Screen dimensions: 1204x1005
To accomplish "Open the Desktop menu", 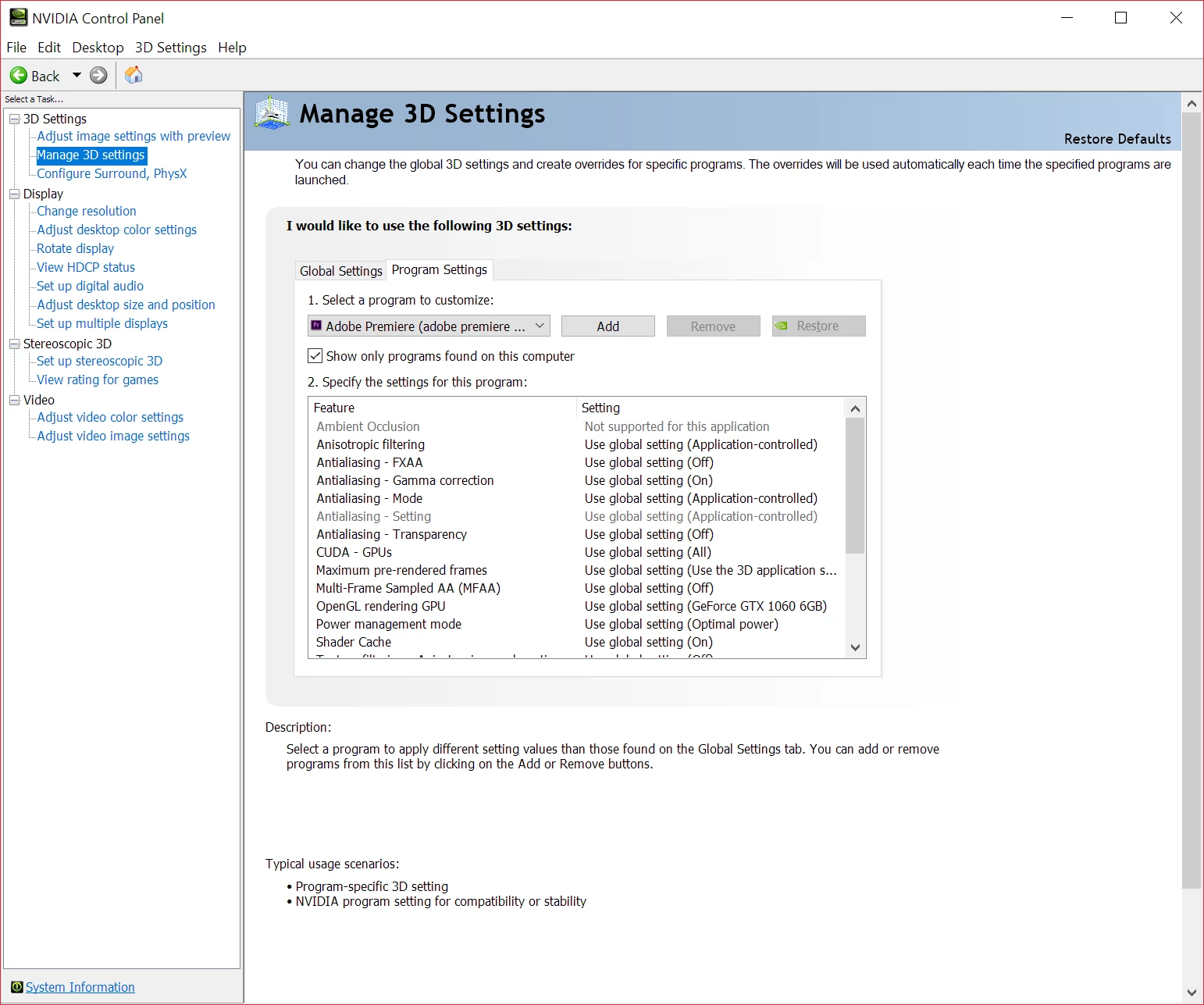I will click(98, 48).
